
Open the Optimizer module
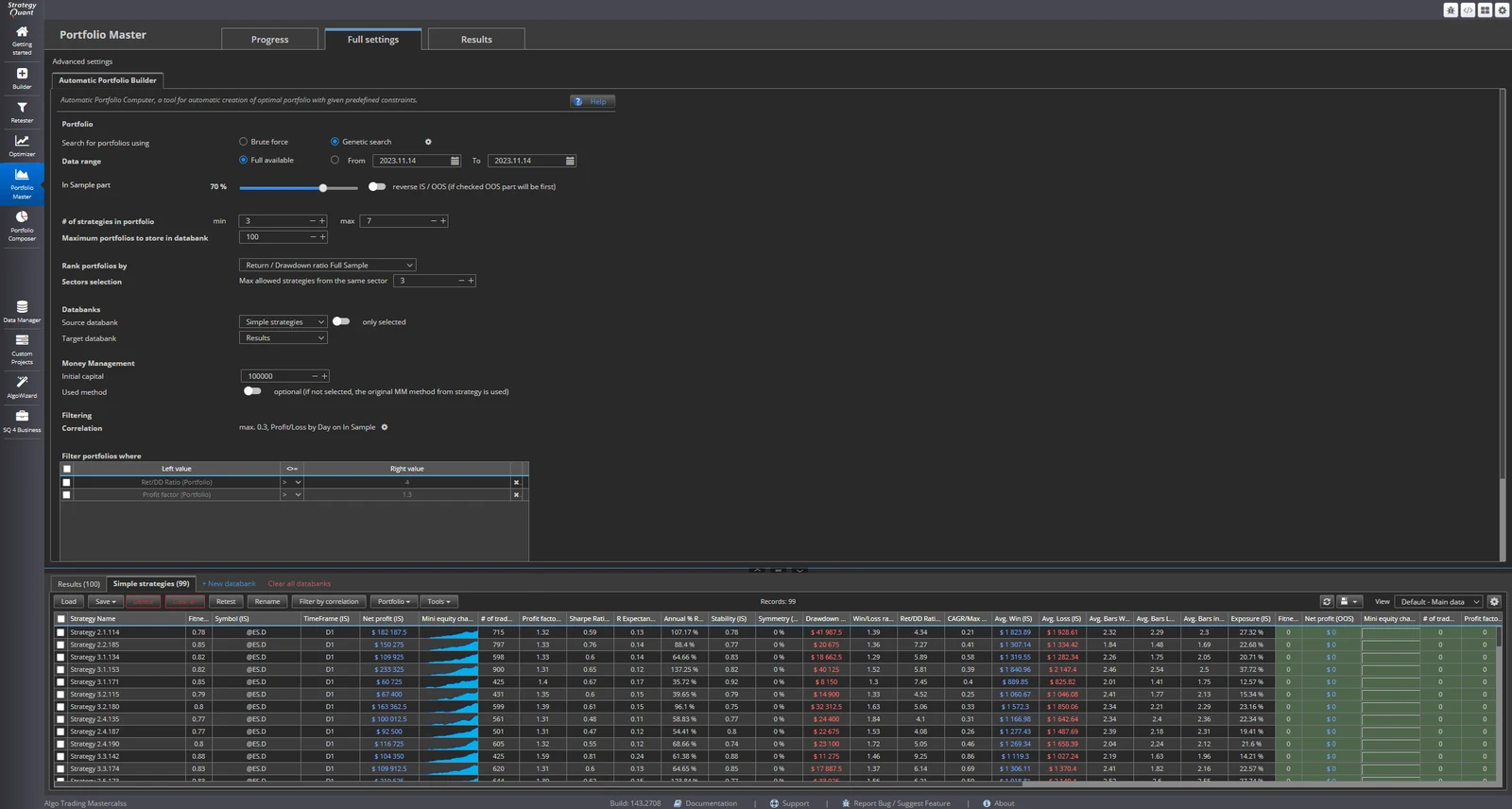[22, 146]
